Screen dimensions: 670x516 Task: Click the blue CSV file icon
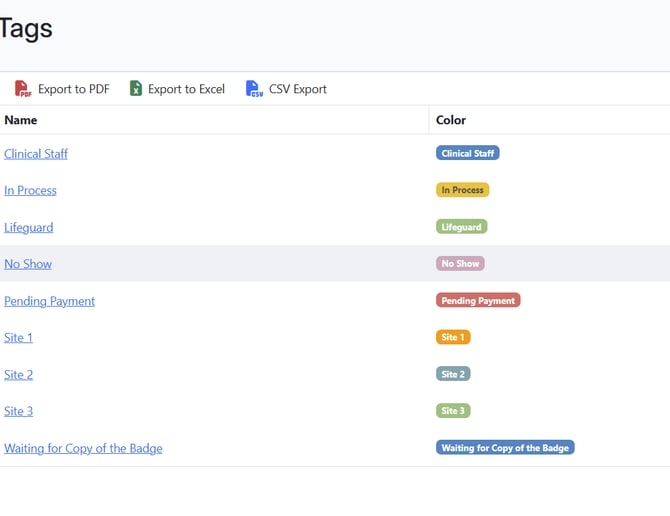tap(254, 88)
